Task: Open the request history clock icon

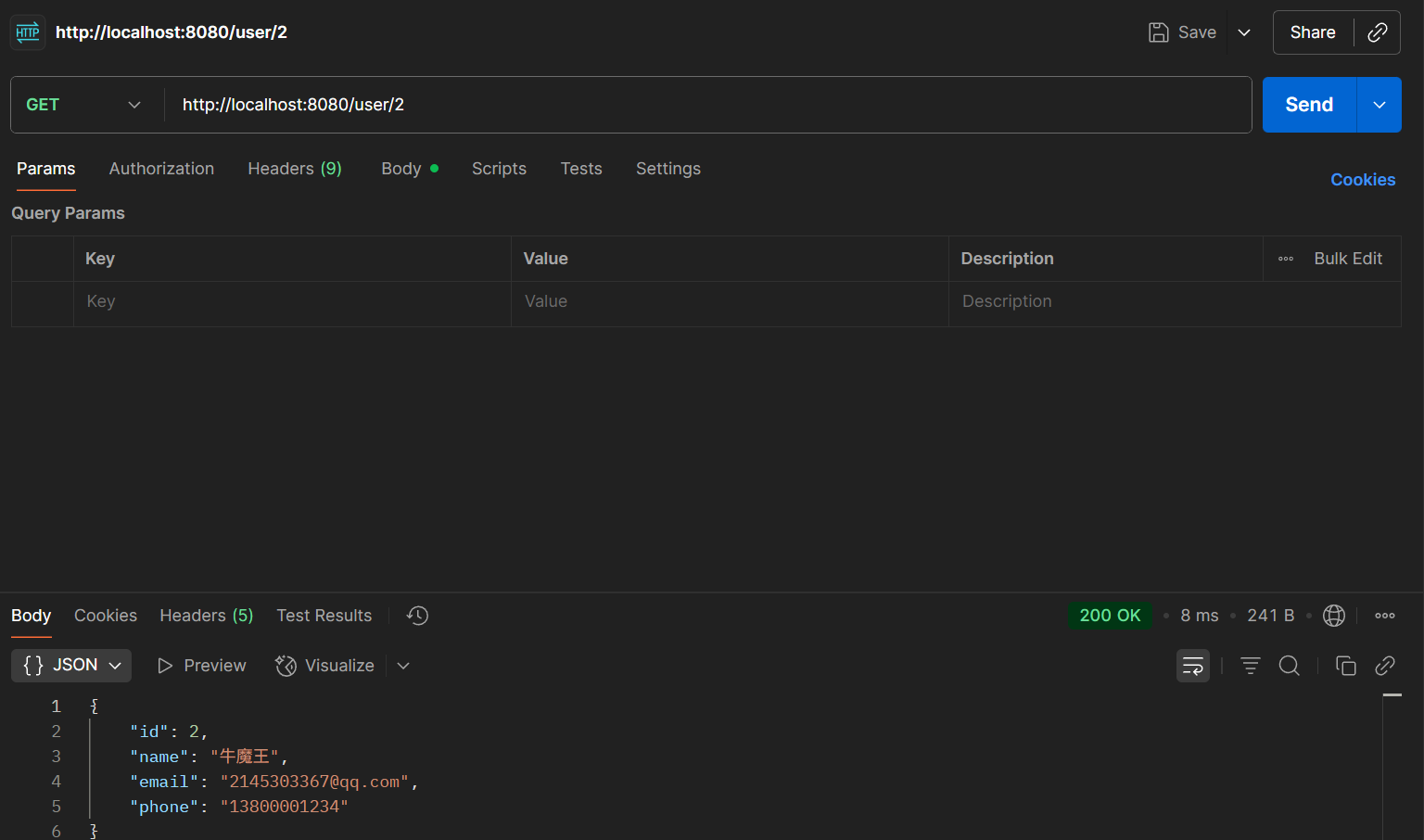Action: pos(416,615)
